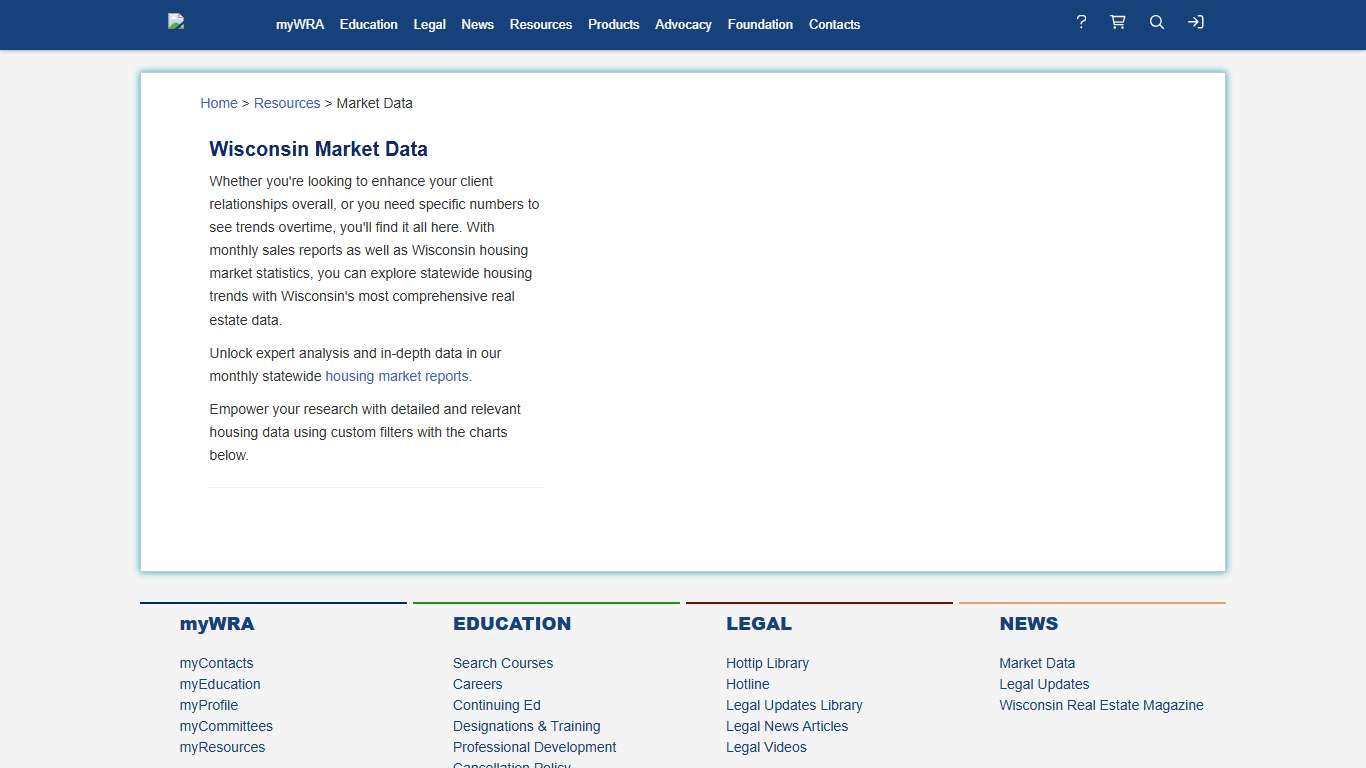Viewport: 1366px width, 768px height.
Task: Open the Continuing Ed link
Action: pos(496,705)
